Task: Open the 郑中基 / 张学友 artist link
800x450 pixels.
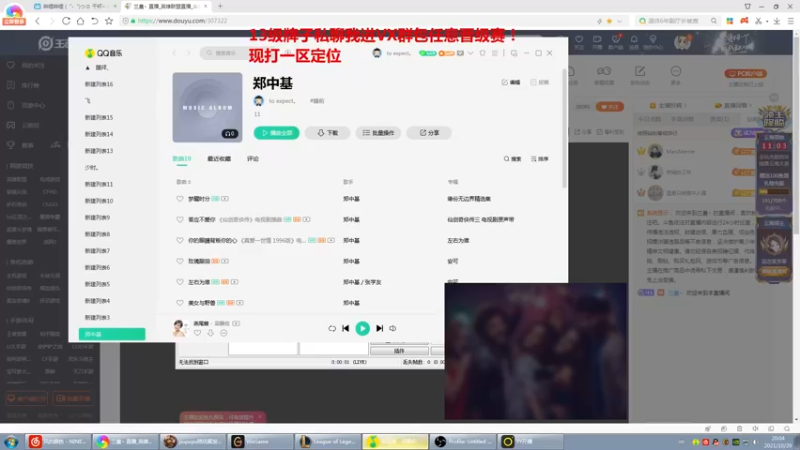Action: [x=362, y=282]
